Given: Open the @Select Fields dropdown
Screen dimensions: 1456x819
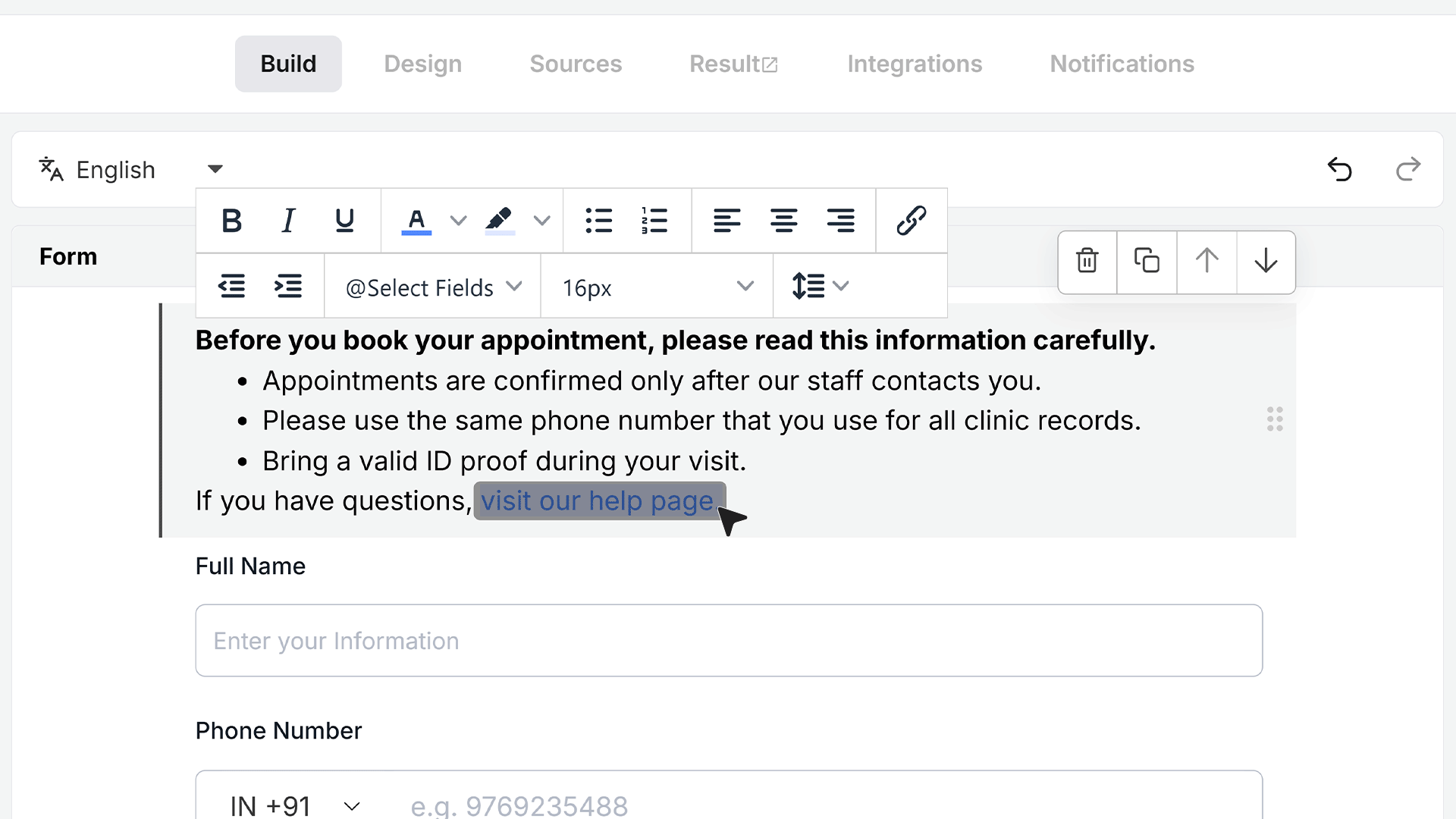Looking at the screenshot, I should (x=433, y=287).
